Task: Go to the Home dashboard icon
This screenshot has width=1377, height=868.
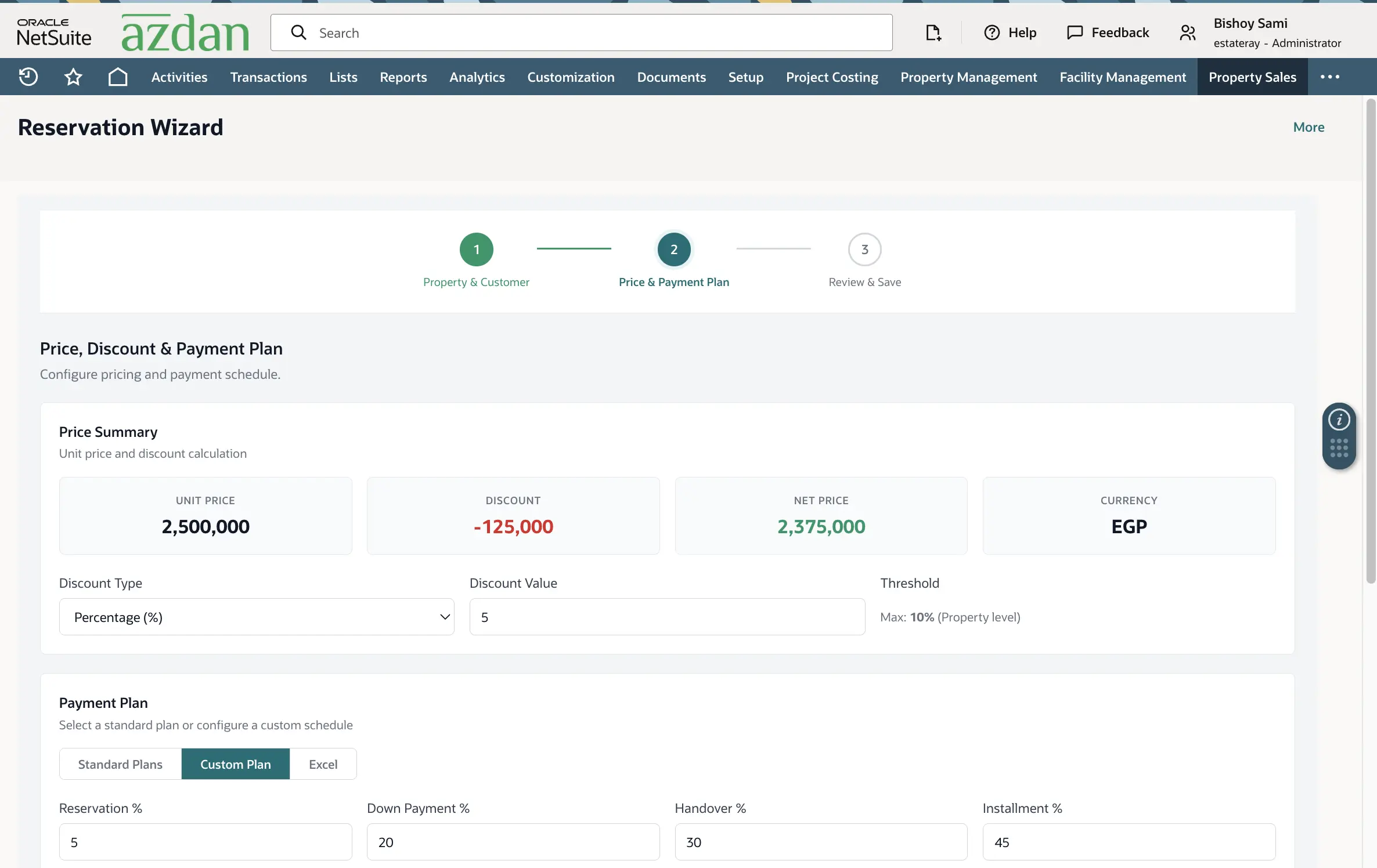Action: (x=118, y=77)
